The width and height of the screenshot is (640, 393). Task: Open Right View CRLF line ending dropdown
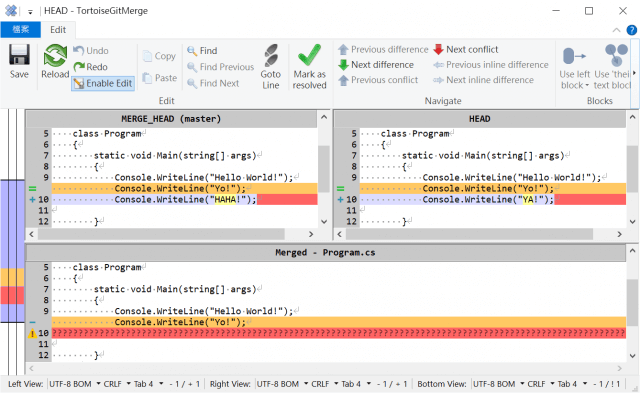tap(323, 384)
